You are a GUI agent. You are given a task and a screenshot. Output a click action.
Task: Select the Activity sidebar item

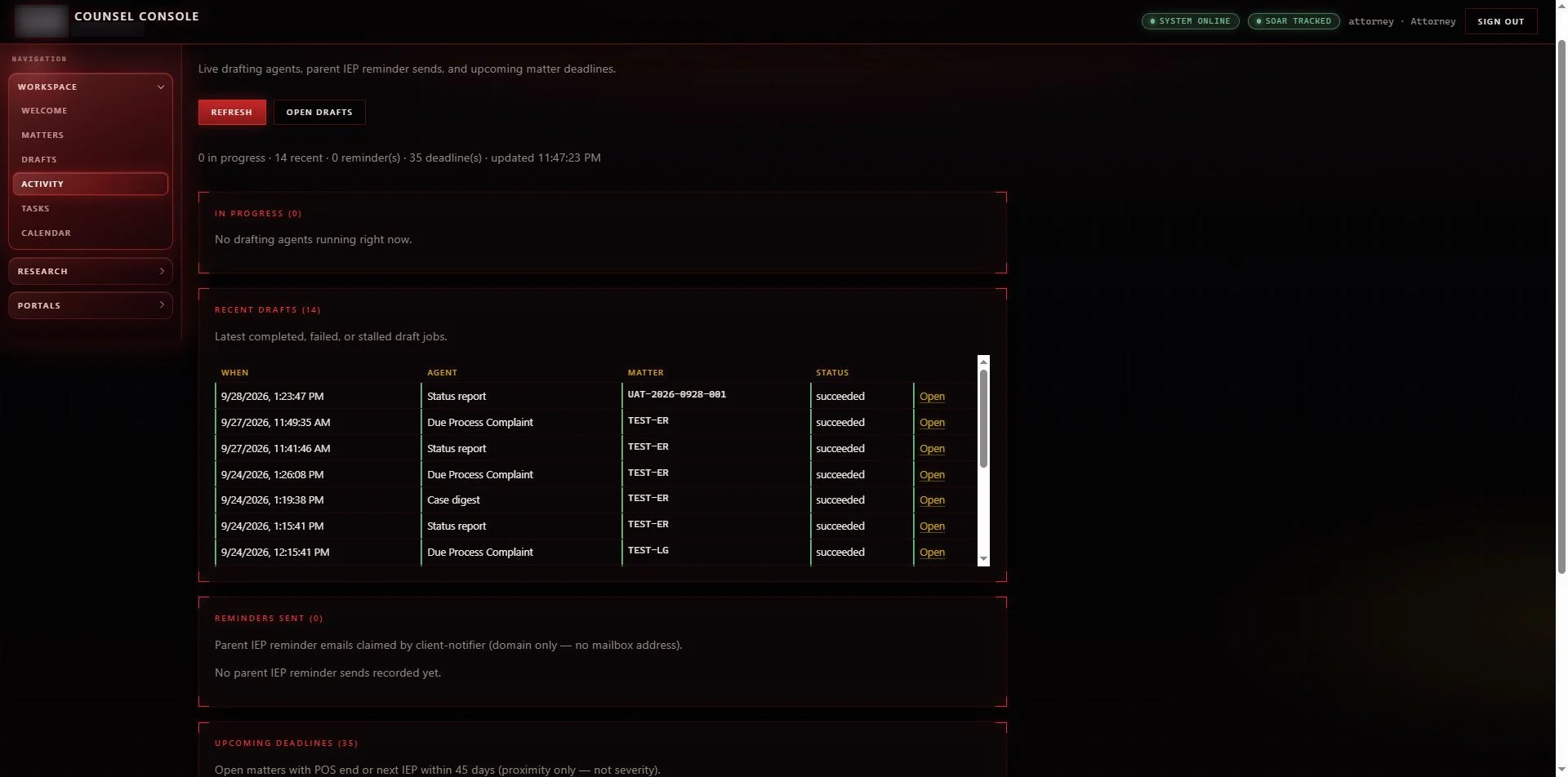point(91,184)
